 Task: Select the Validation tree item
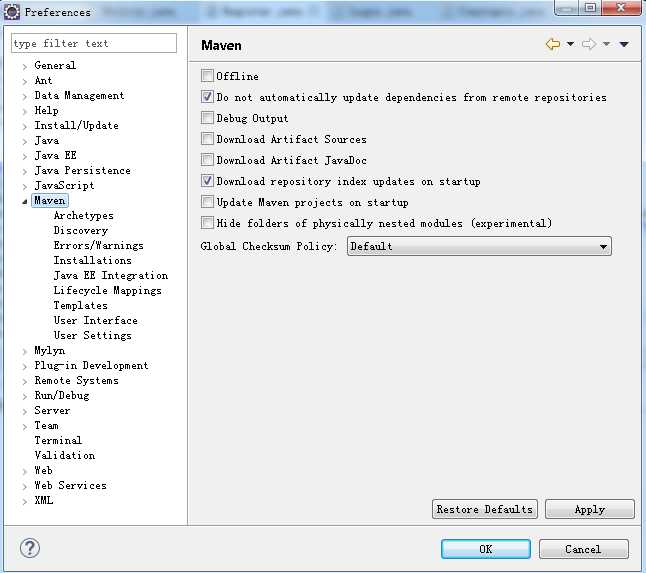point(65,455)
